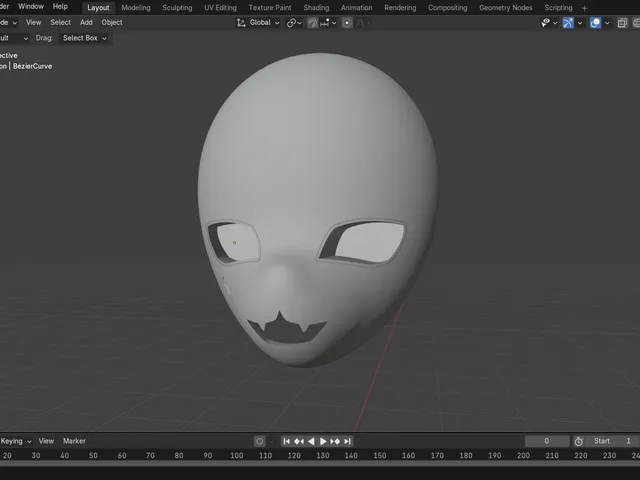Switch to the Layout workspace tab
Screen dimensions: 640x480
(98, 8)
